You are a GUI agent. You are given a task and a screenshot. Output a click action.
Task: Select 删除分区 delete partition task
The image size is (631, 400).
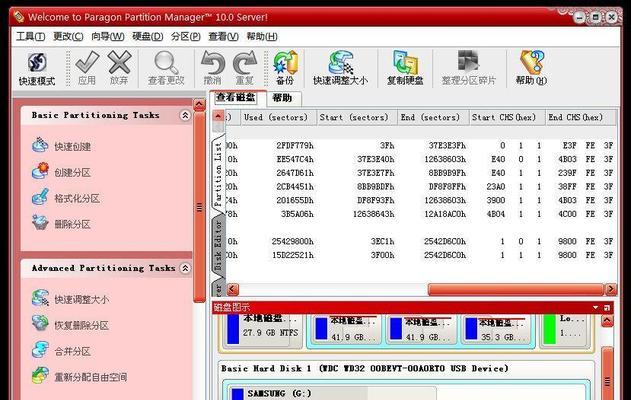pyautogui.click(x=61, y=224)
